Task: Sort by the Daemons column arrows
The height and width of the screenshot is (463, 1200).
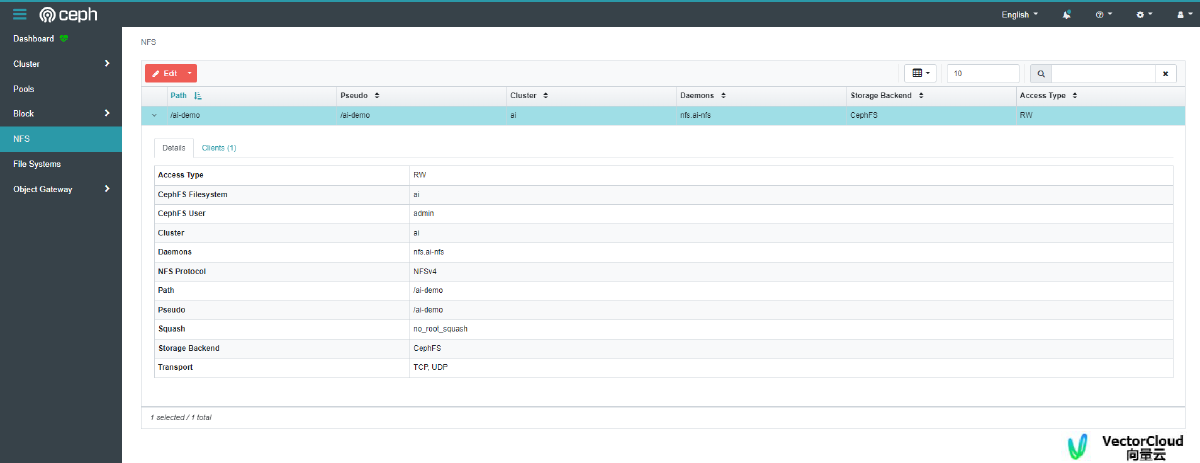Action: pyautogui.click(x=722, y=95)
